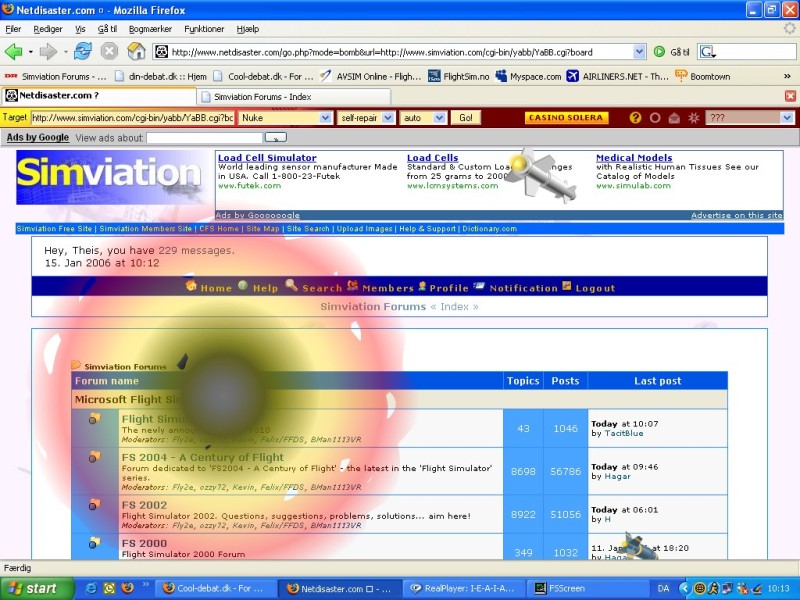Open the Nuke disaster type dropdown
800x600 pixels.
click(285, 118)
